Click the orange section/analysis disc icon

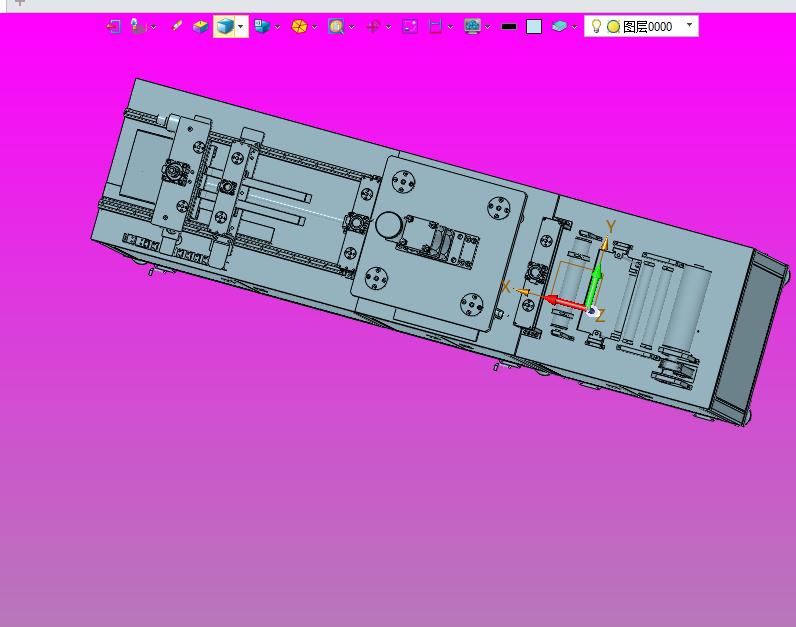(299, 26)
